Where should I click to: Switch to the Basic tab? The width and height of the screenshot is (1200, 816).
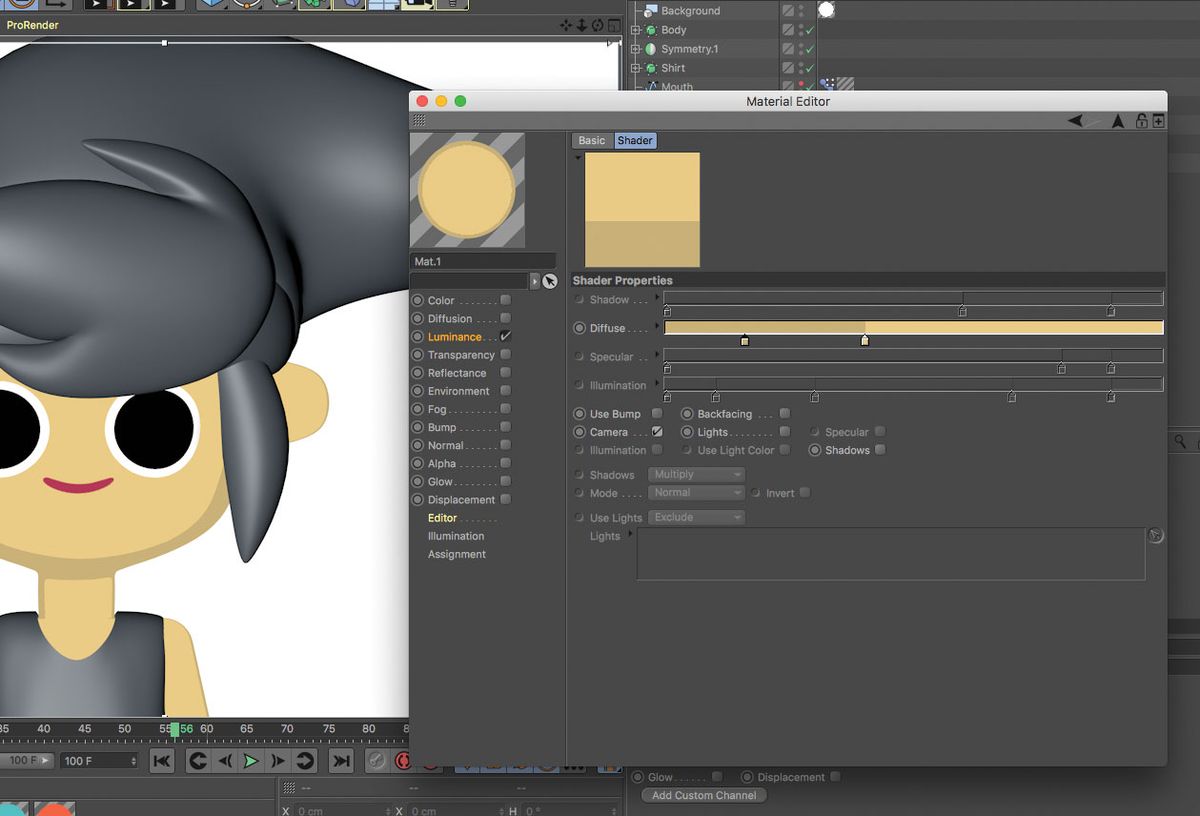click(x=590, y=140)
